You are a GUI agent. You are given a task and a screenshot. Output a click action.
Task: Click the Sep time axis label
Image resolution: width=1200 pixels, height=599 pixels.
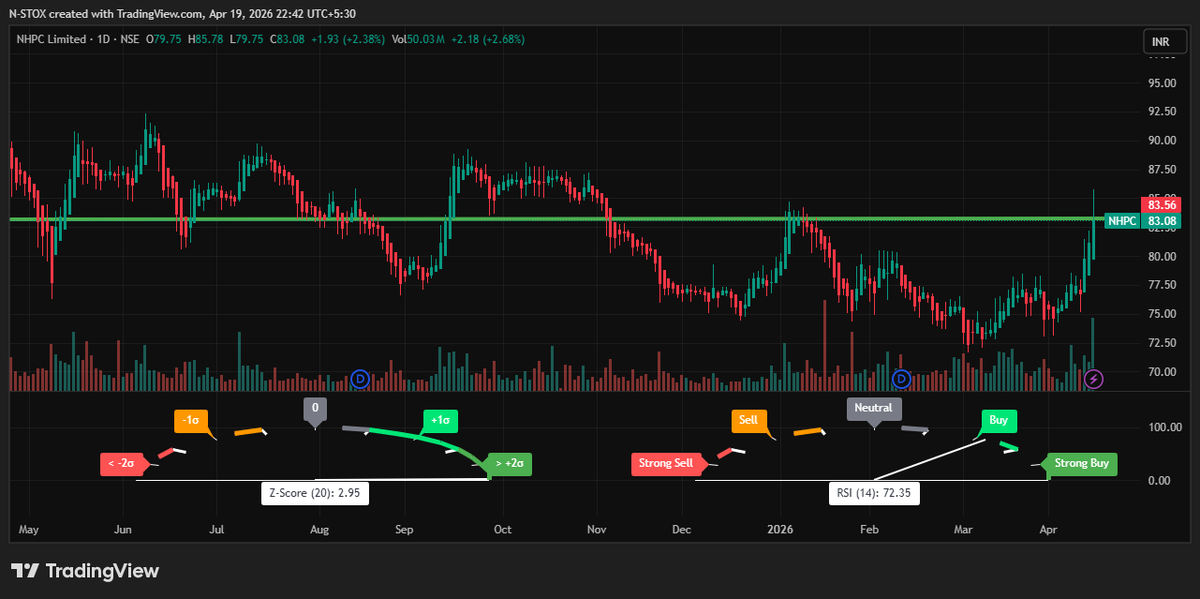[404, 529]
